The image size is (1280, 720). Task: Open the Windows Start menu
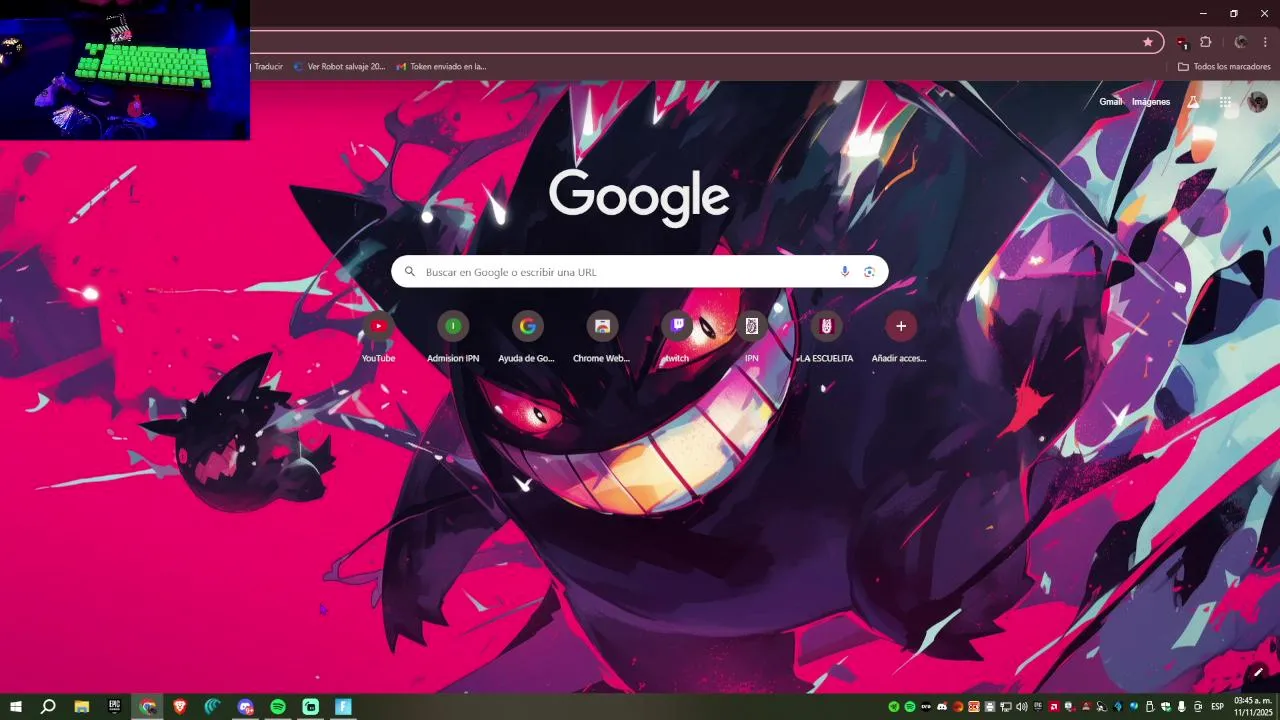tap(16, 707)
